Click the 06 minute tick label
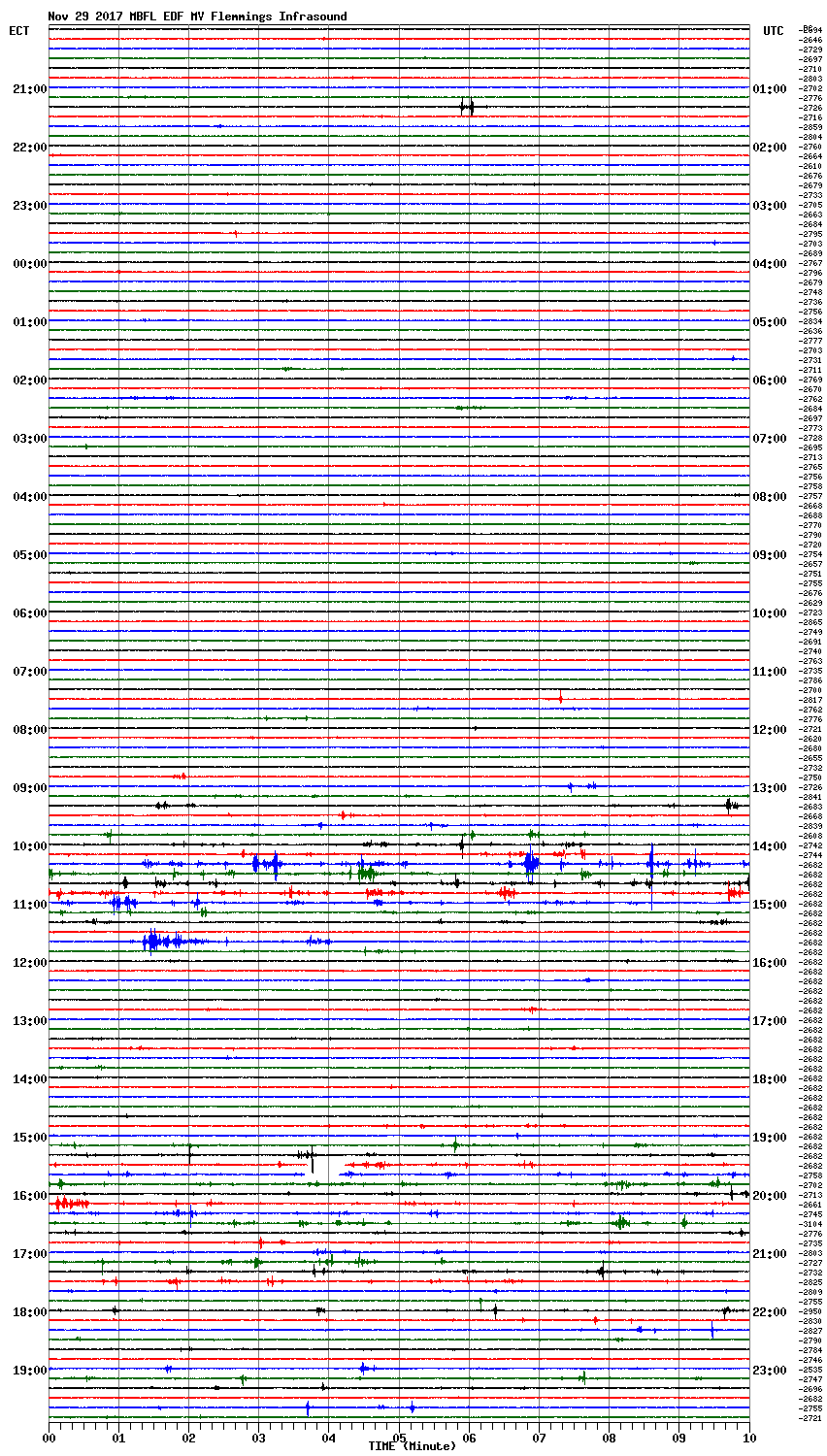827x1456 pixels. [469, 1438]
